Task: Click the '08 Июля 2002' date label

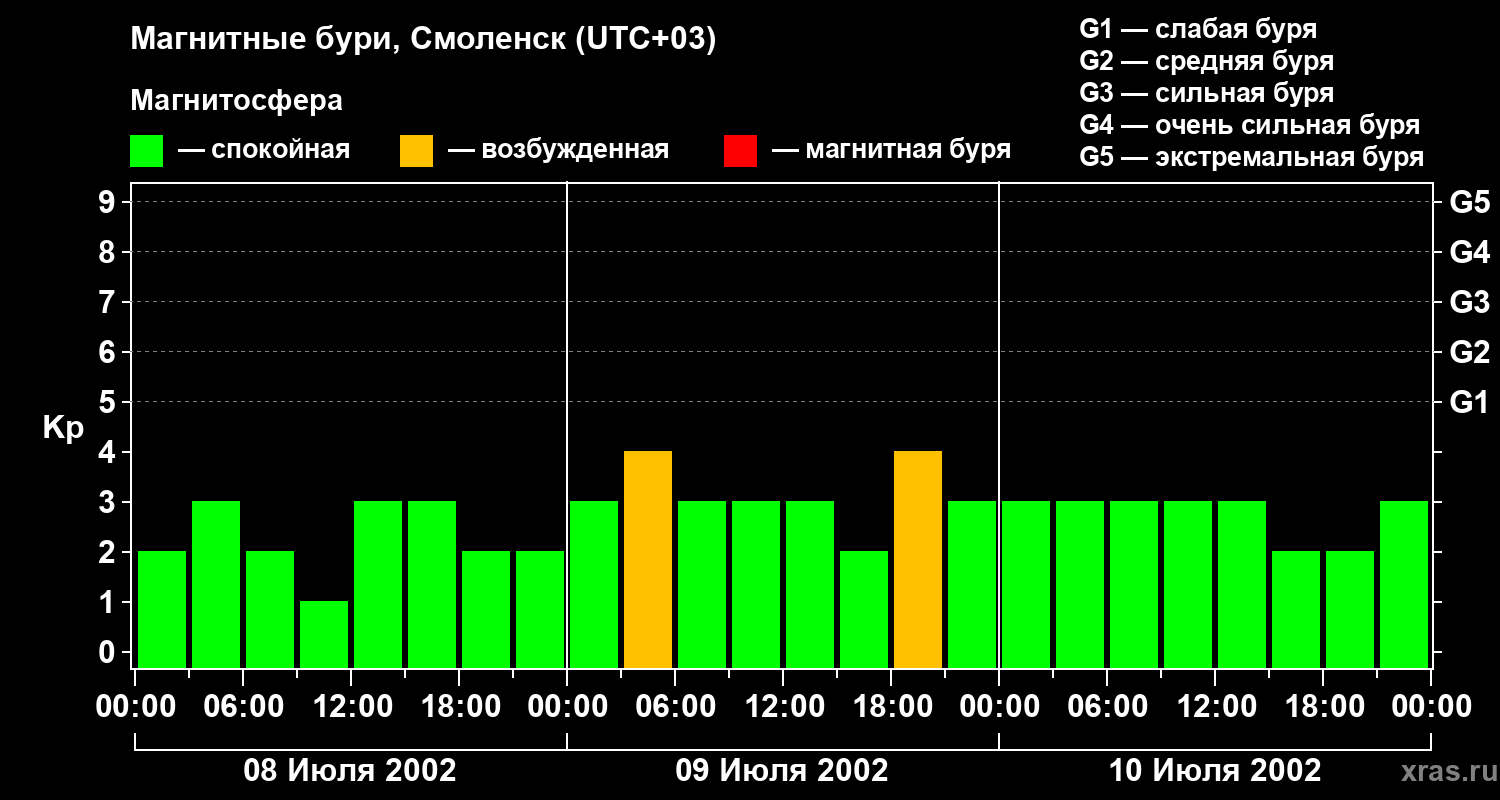Action: [x=350, y=771]
